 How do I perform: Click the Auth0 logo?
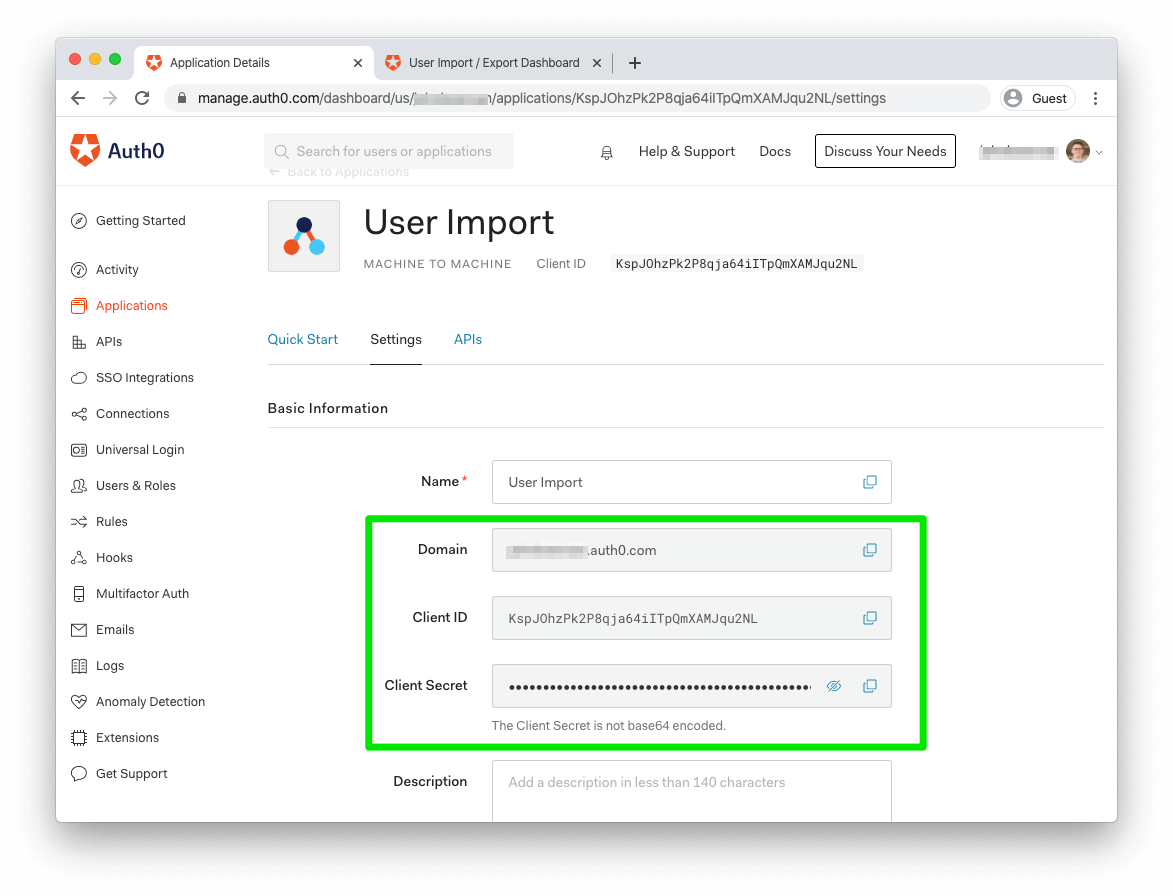coord(117,150)
